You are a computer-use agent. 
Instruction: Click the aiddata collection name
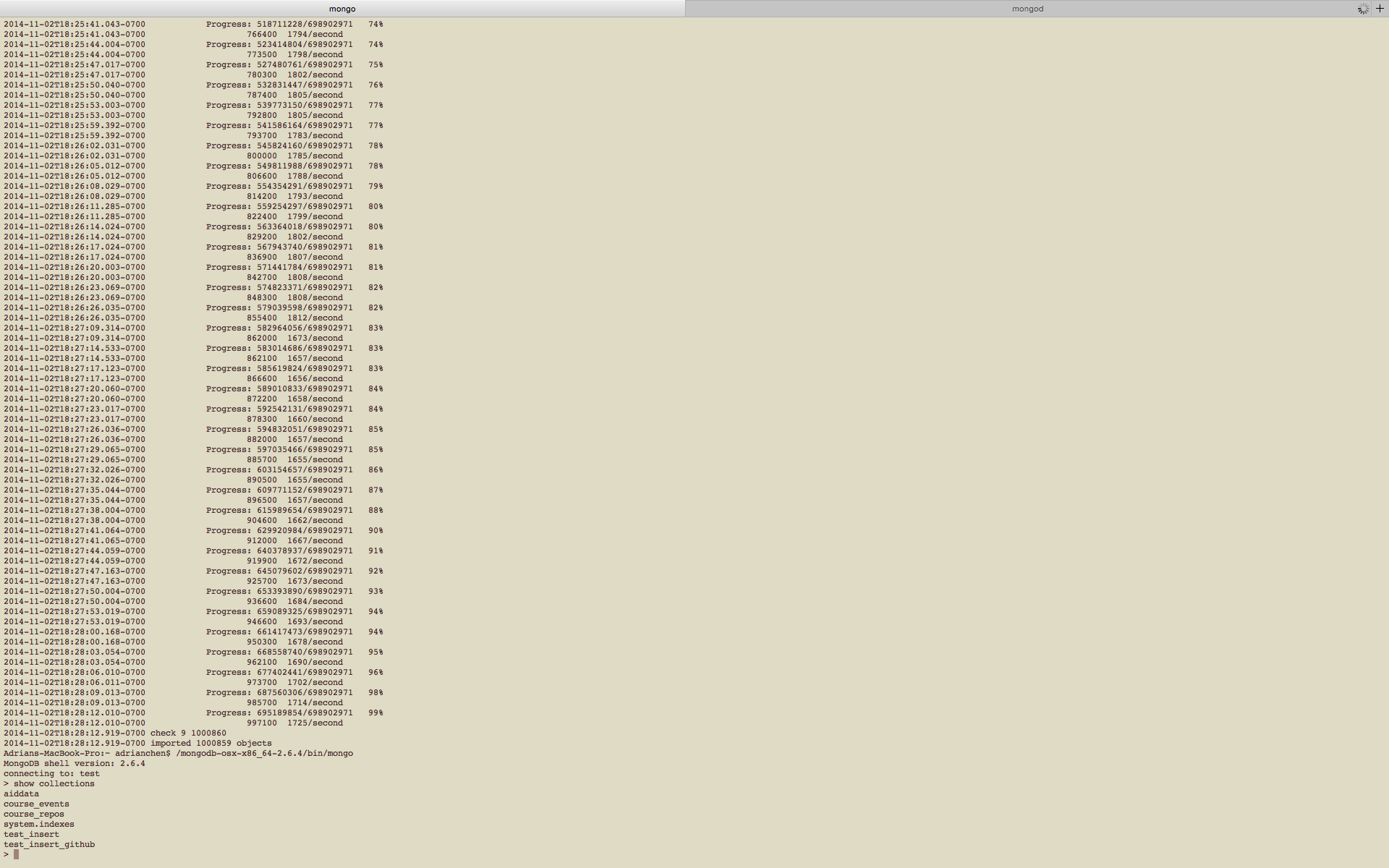(21, 793)
